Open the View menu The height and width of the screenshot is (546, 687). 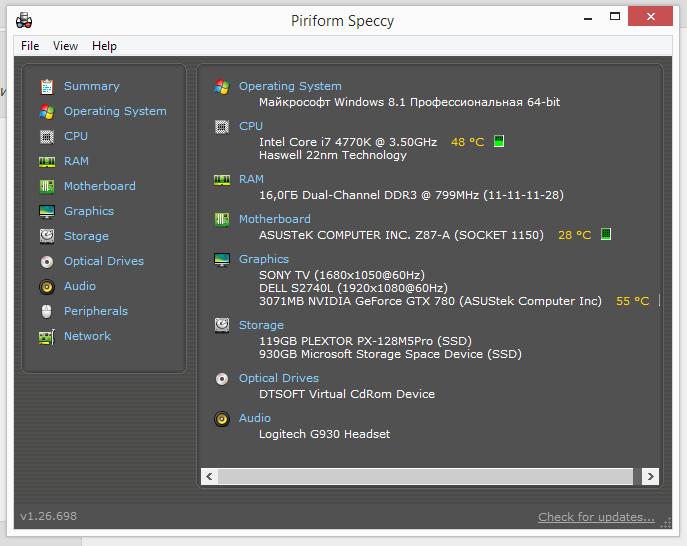click(65, 46)
